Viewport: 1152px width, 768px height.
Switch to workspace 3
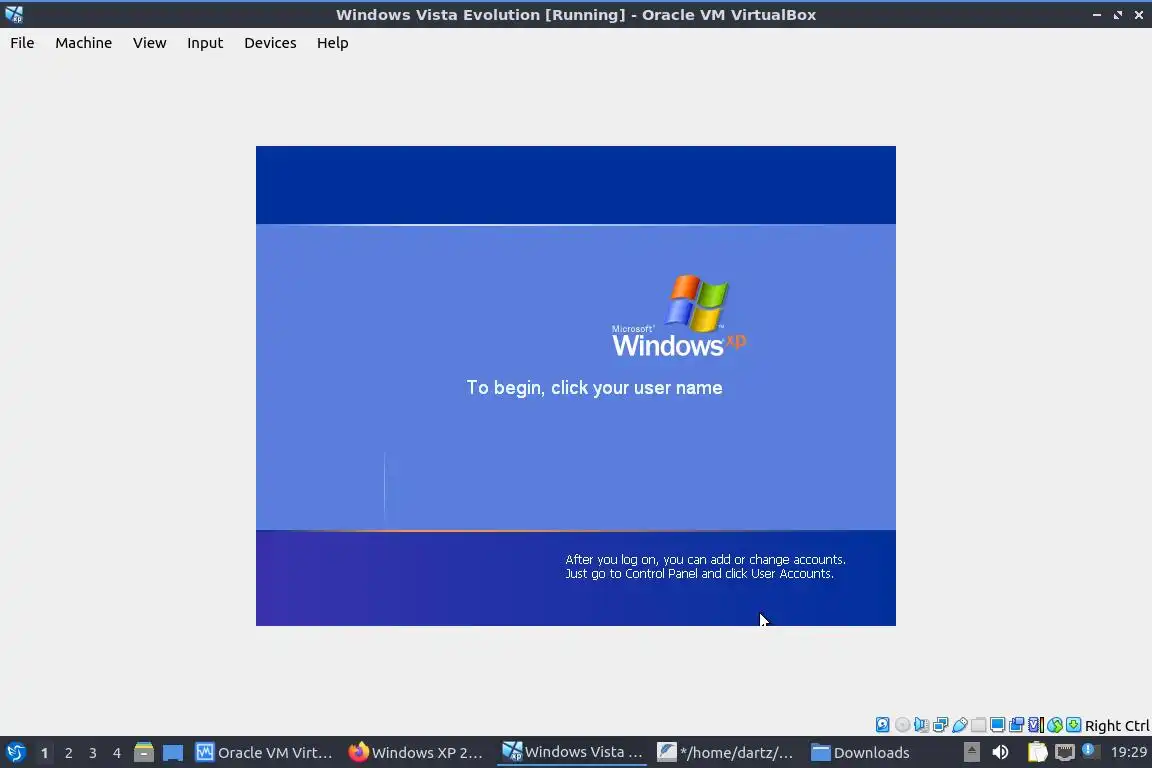(93, 753)
